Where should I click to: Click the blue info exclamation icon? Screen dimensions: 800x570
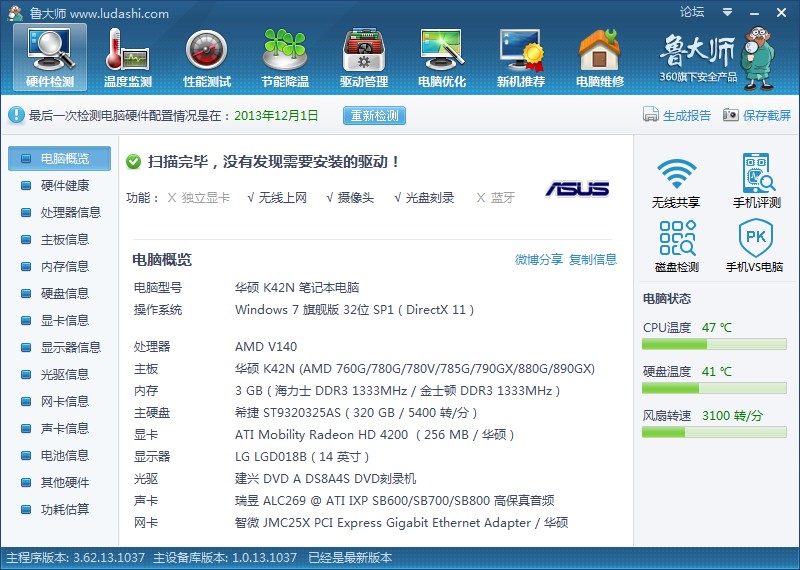coord(16,115)
